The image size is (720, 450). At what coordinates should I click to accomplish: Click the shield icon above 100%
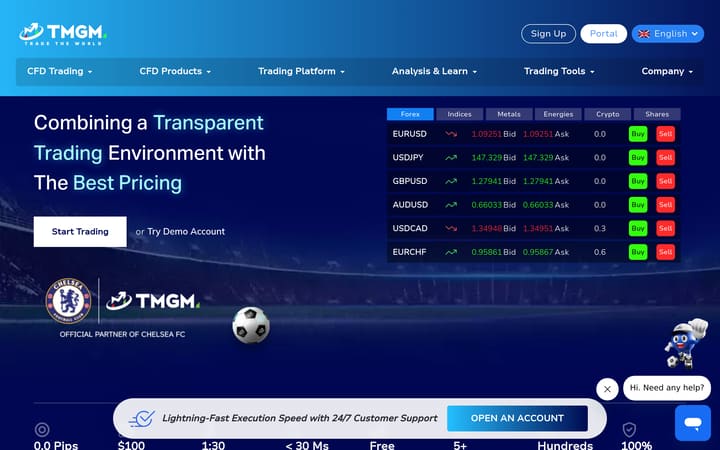click(x=629, y=430)
